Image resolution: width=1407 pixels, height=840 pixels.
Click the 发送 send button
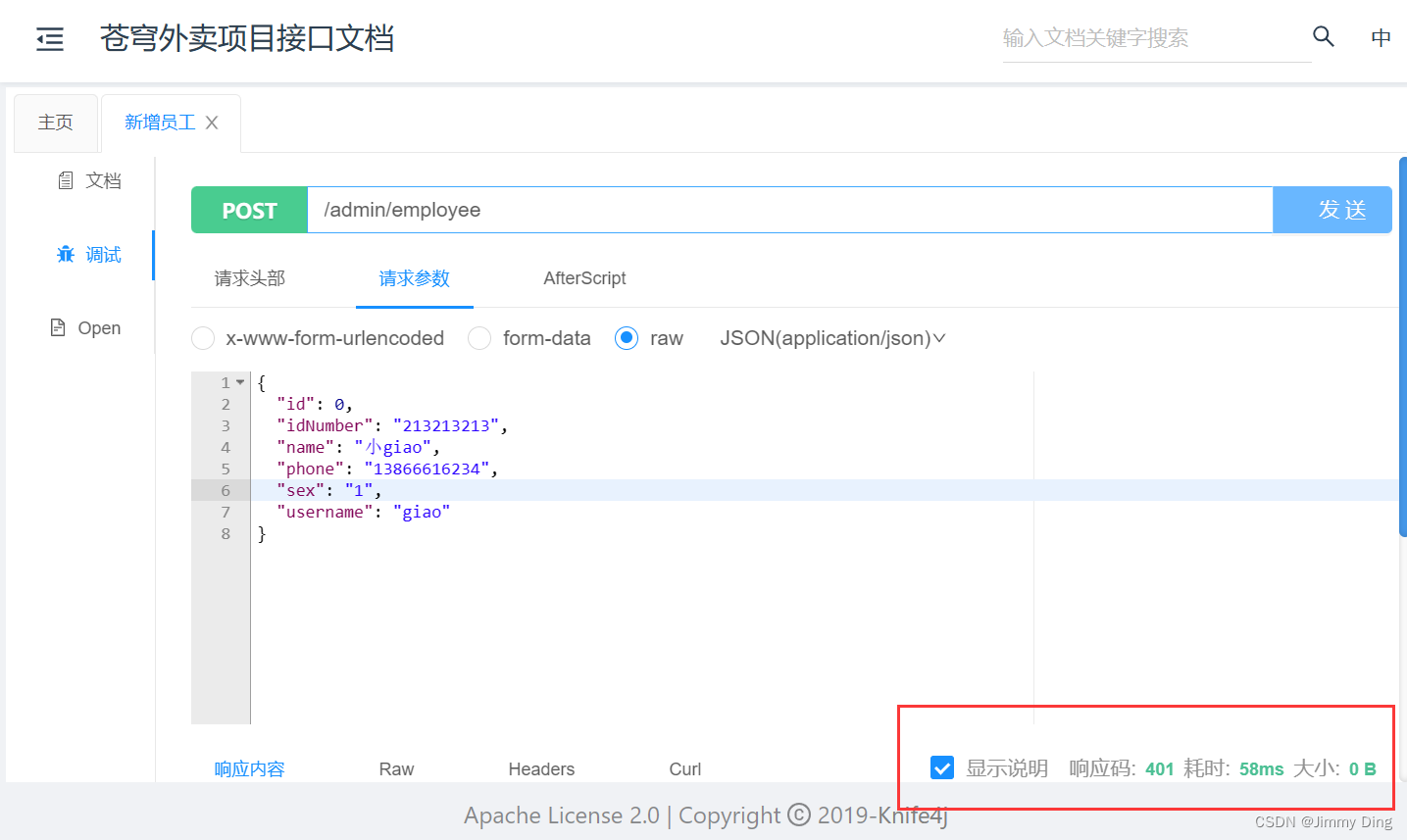click(x=1332, y=210)
